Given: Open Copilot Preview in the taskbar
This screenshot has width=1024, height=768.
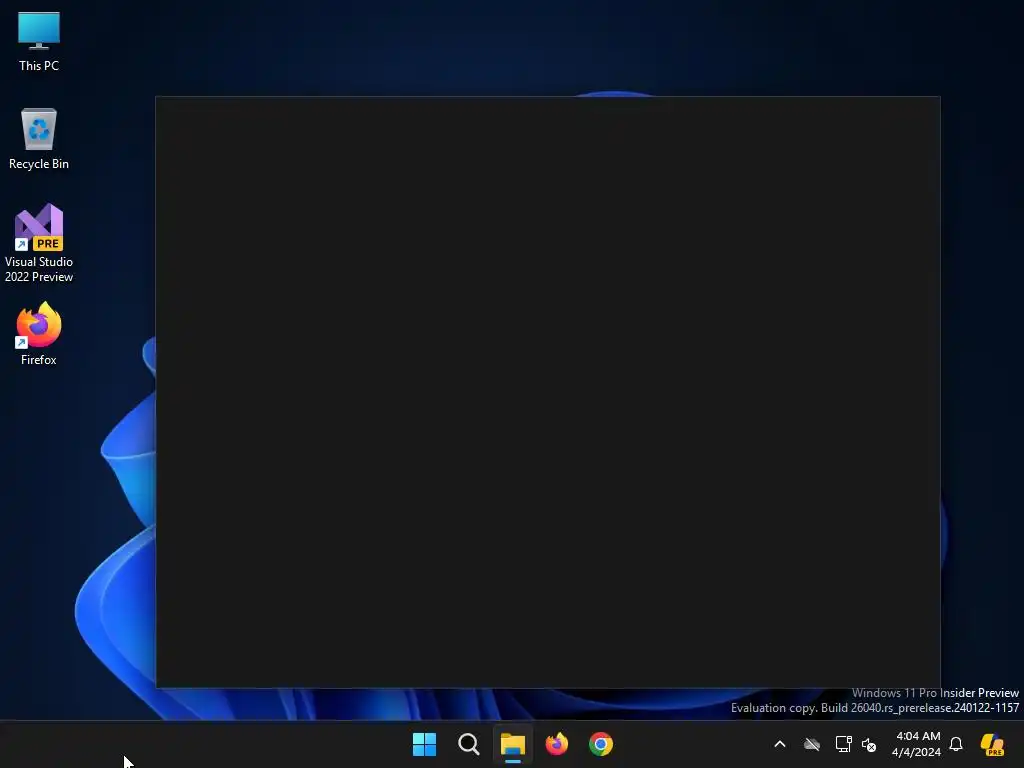Looking at the screenshot, I should click(x=992, y=744).
